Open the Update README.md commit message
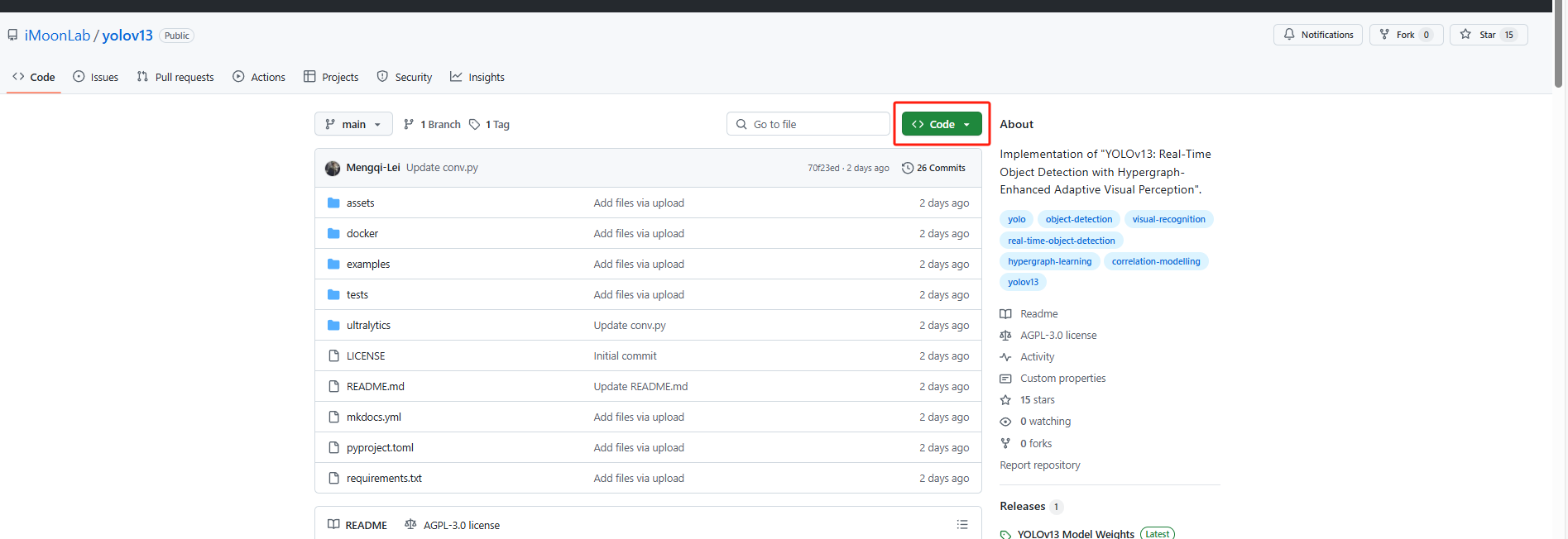The image size is (1568, 539). (640, 387)
